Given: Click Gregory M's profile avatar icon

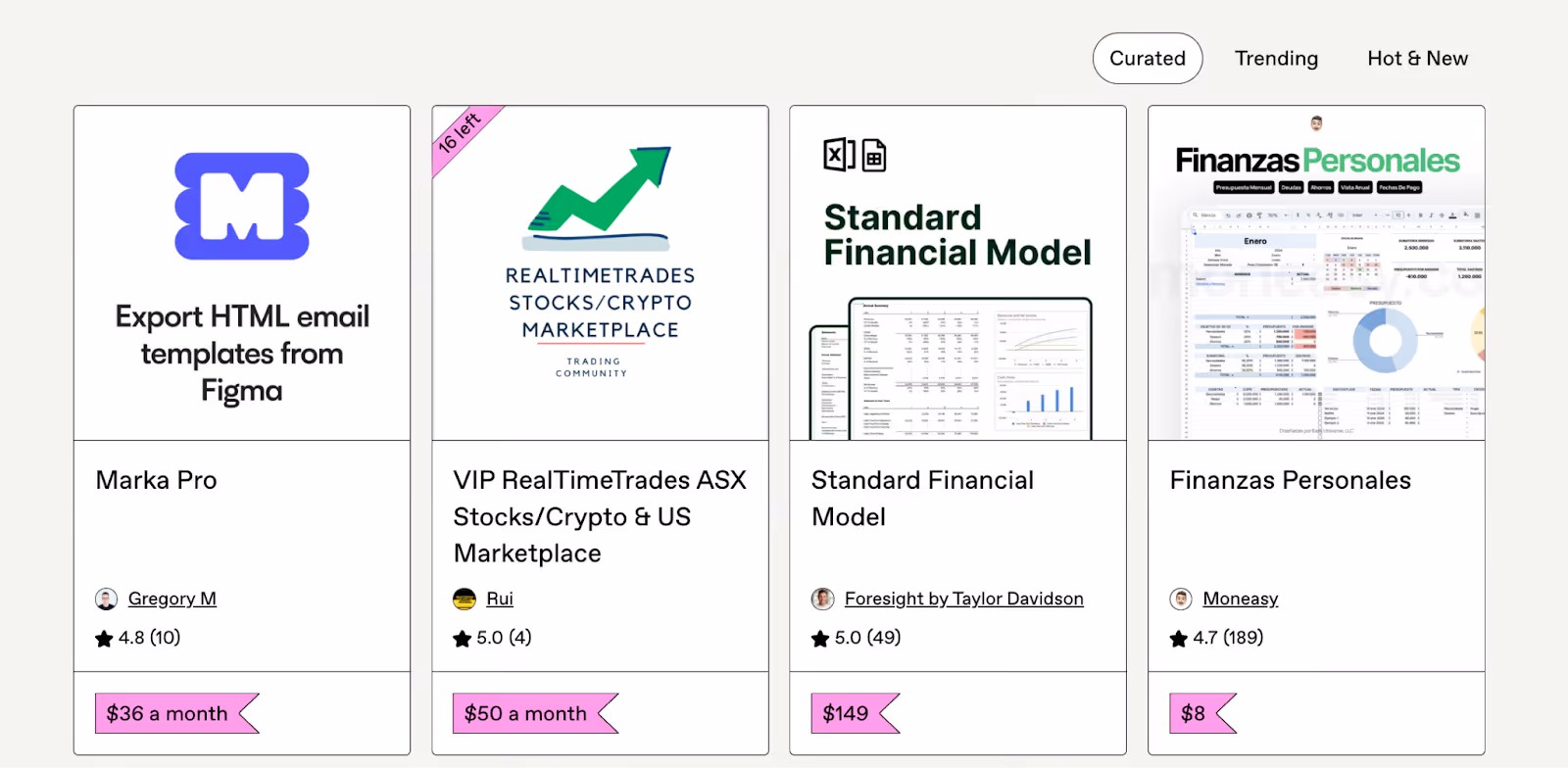Looking at the screenshot, I should coord(106,600).
